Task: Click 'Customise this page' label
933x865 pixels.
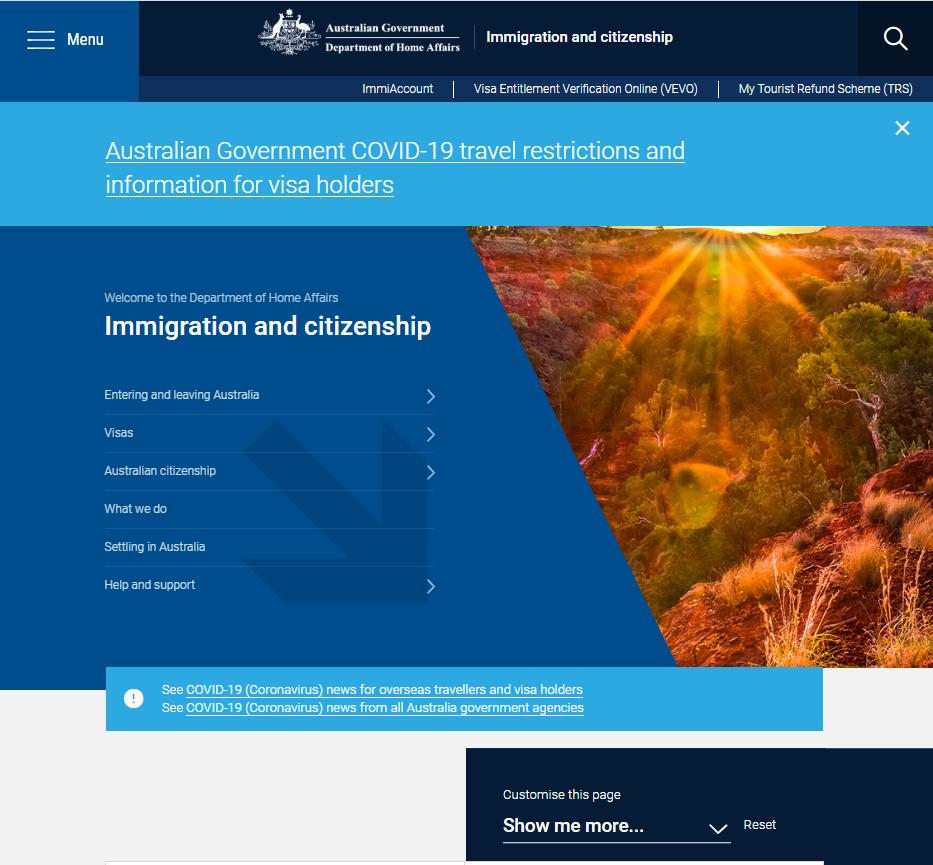Action: click(561, 795)
